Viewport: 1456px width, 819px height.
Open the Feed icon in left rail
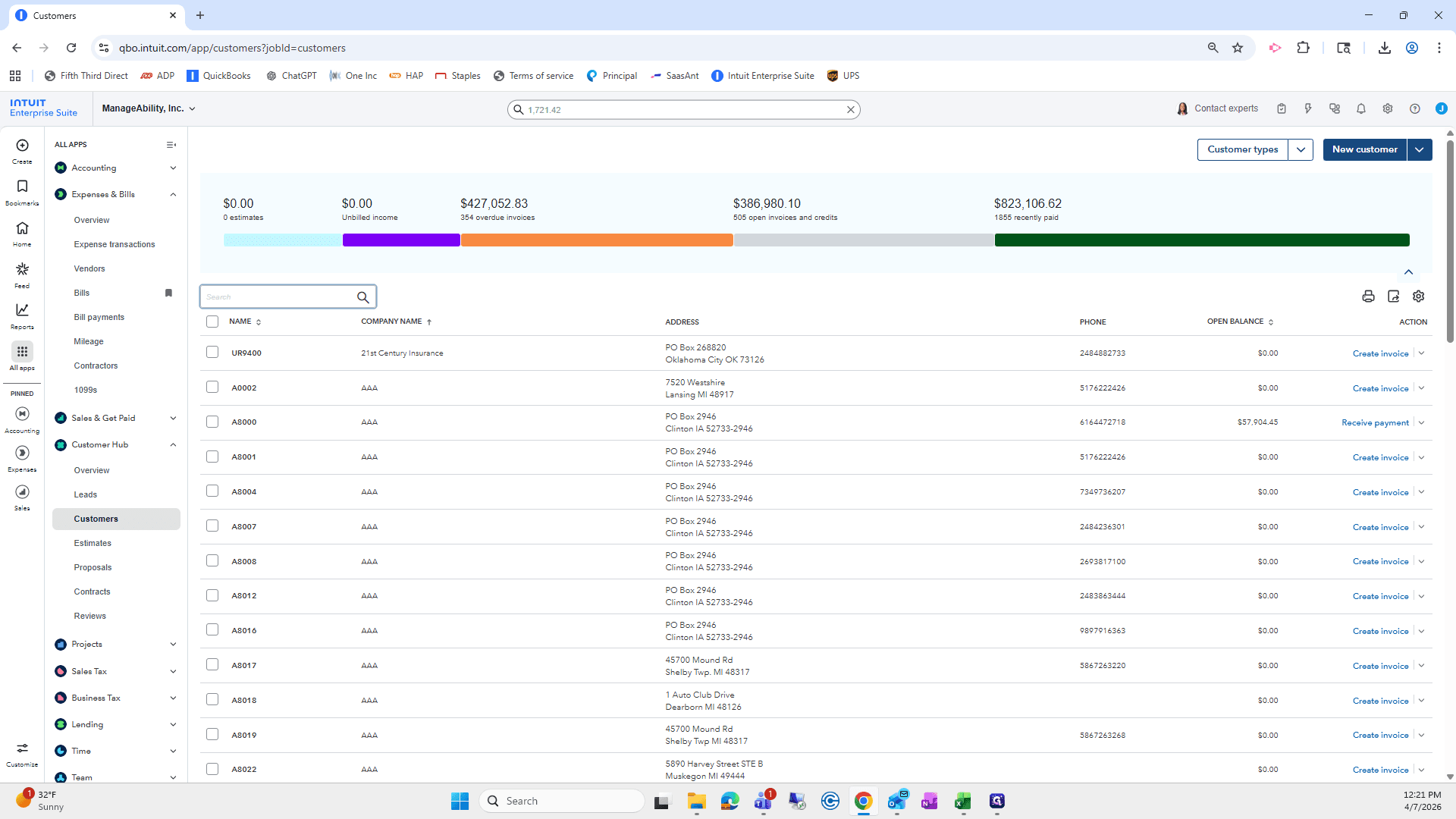tap(22, 275)
